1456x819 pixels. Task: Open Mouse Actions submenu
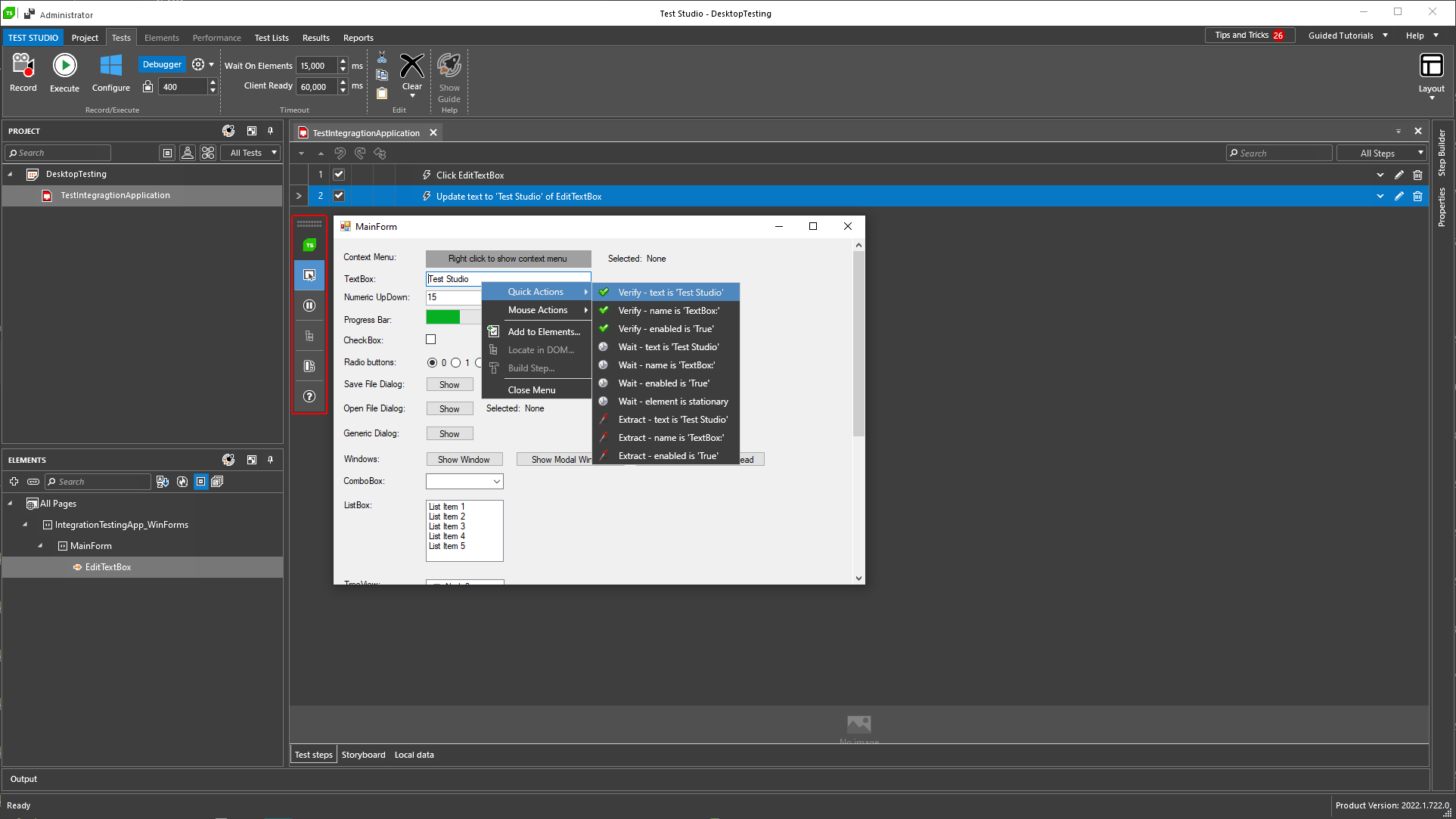537,310
